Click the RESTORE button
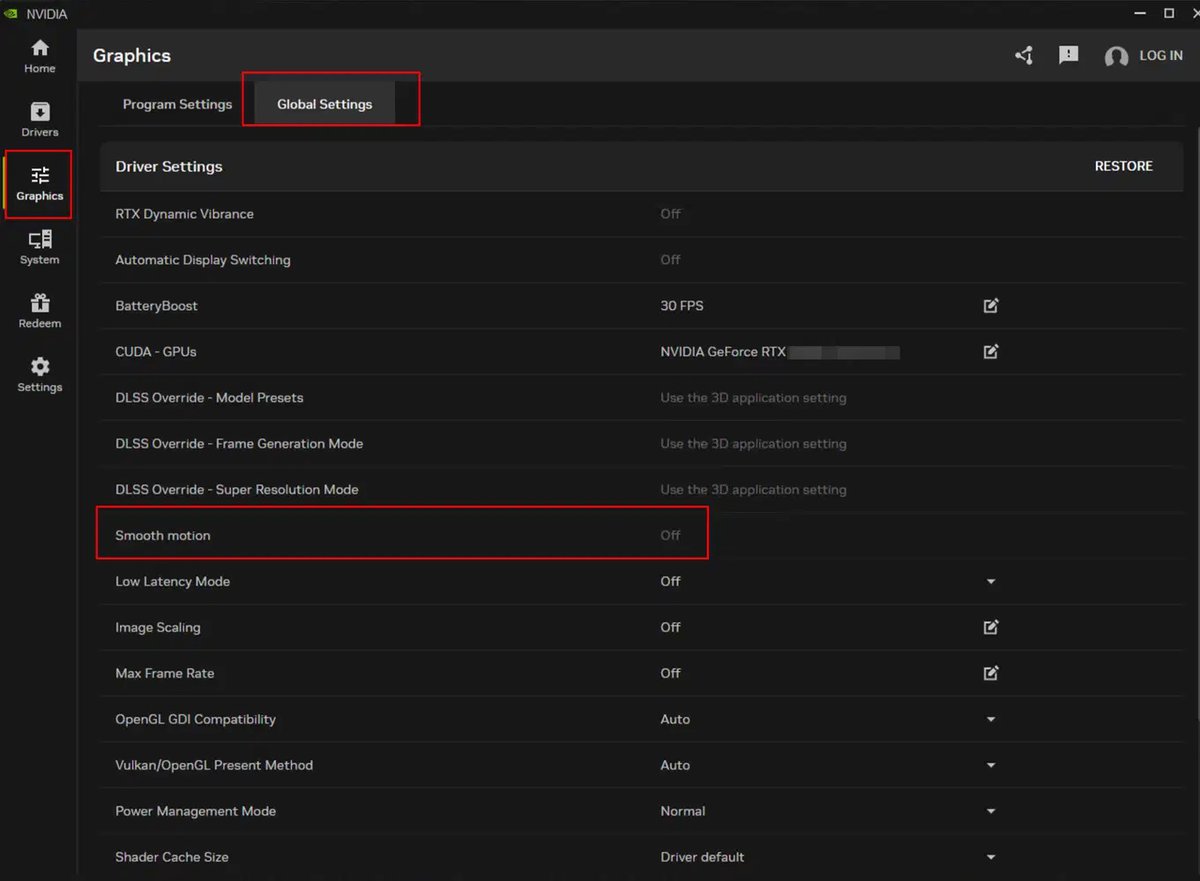This screenshot has height=881, width=1200. 1123,166
